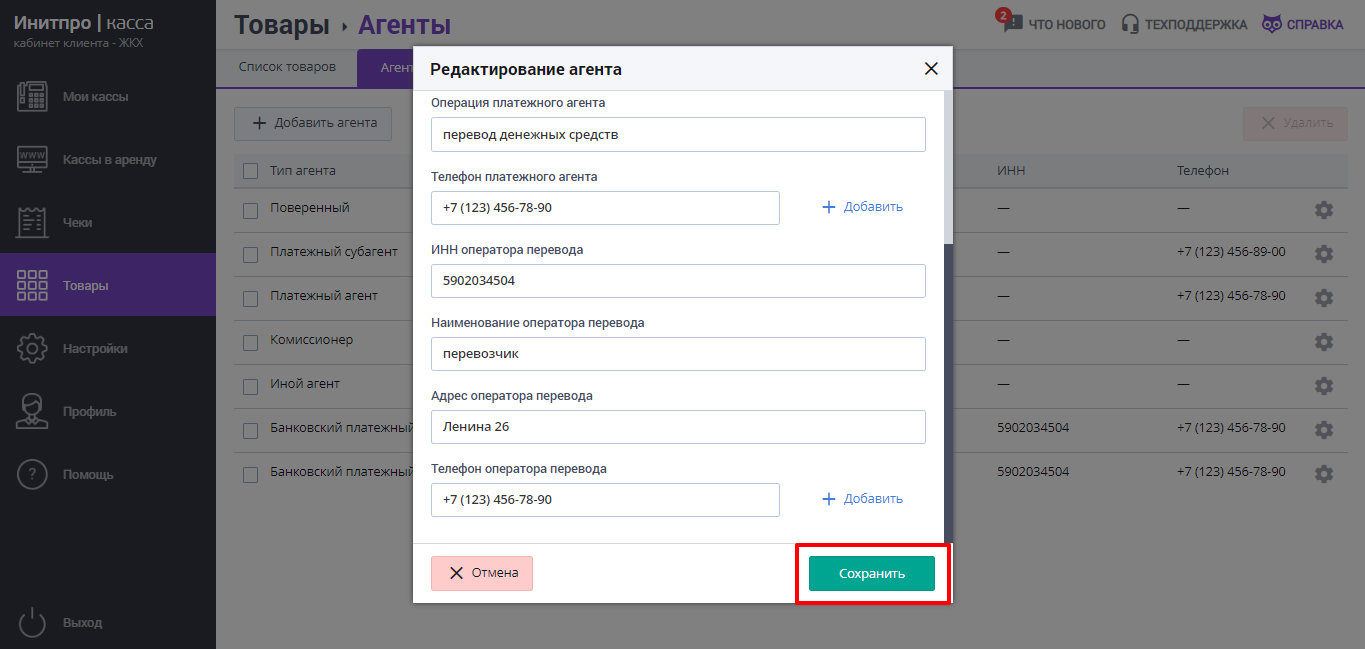
Task: Click Телефон column header
Action: (x=1203, y=171)
